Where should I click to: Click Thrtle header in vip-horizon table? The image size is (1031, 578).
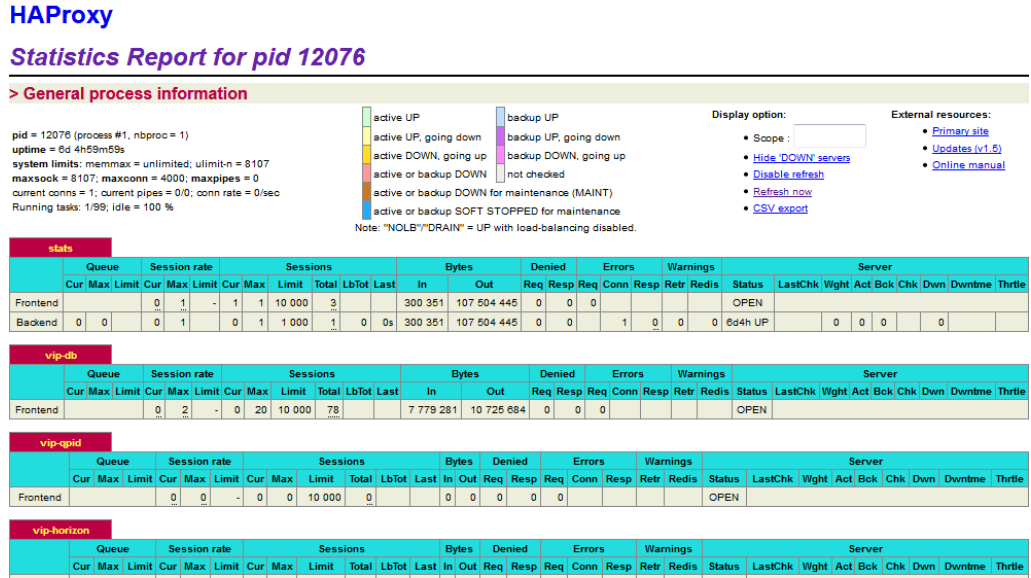click(x=1009, y=566)
